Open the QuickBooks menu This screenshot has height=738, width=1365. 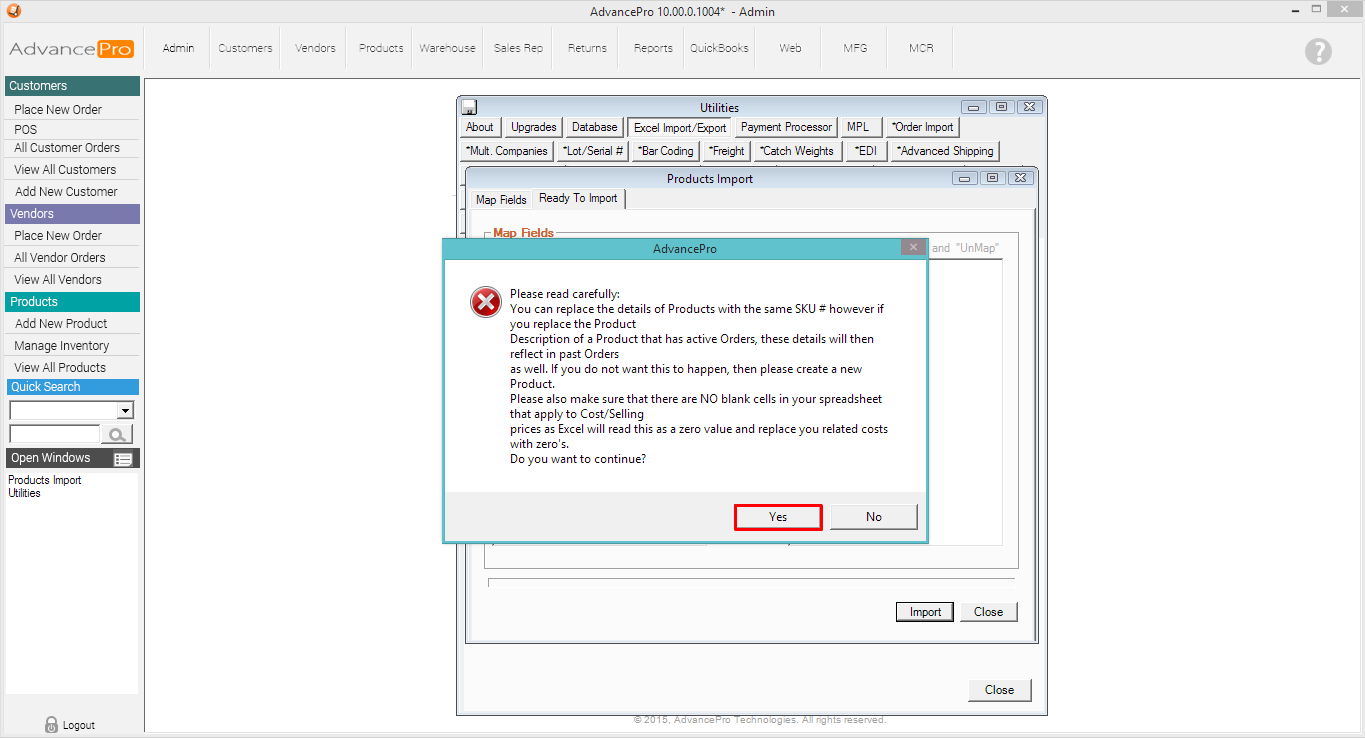pos(719,48)
